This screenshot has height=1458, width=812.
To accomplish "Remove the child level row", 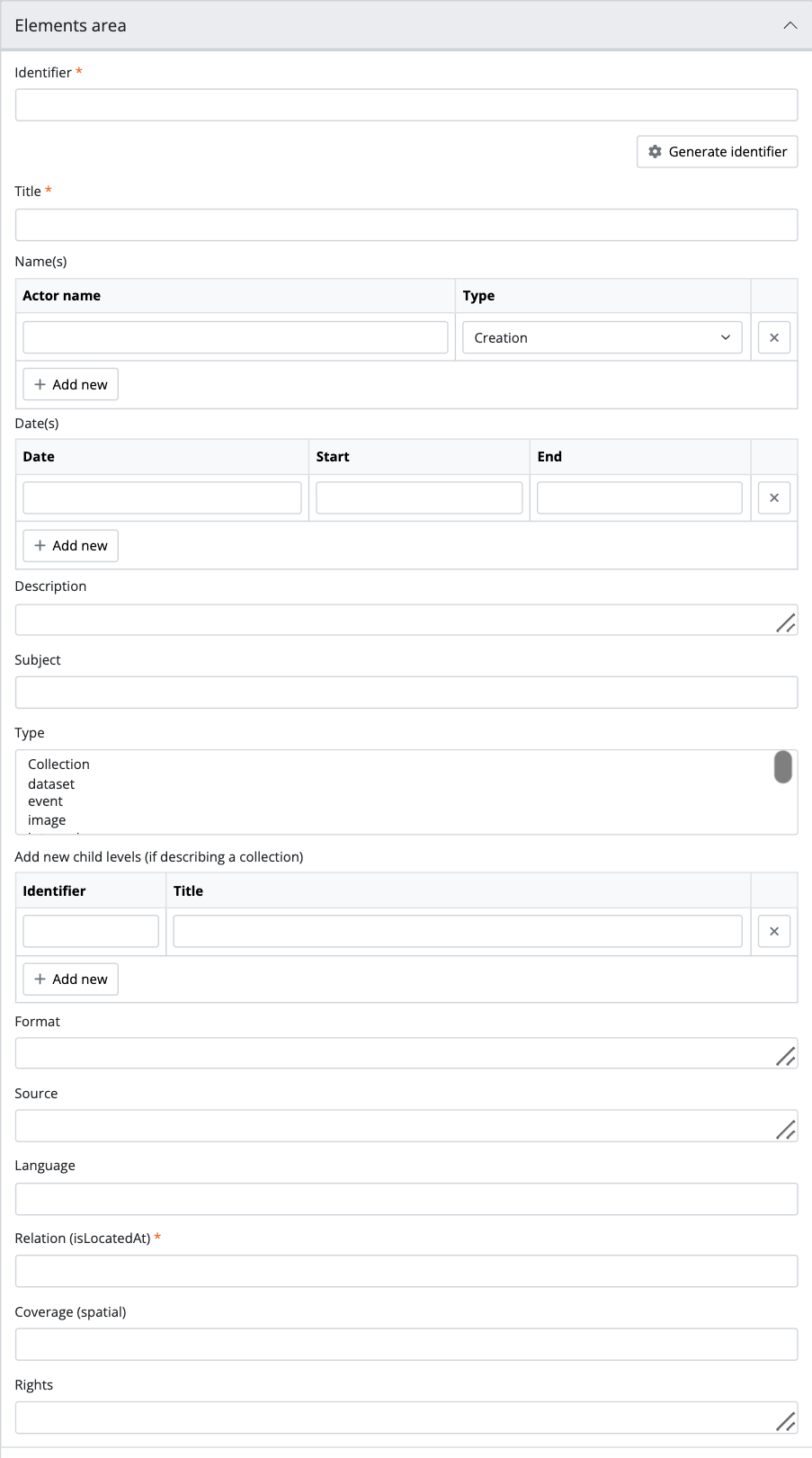I will click(x=773, y=931).
